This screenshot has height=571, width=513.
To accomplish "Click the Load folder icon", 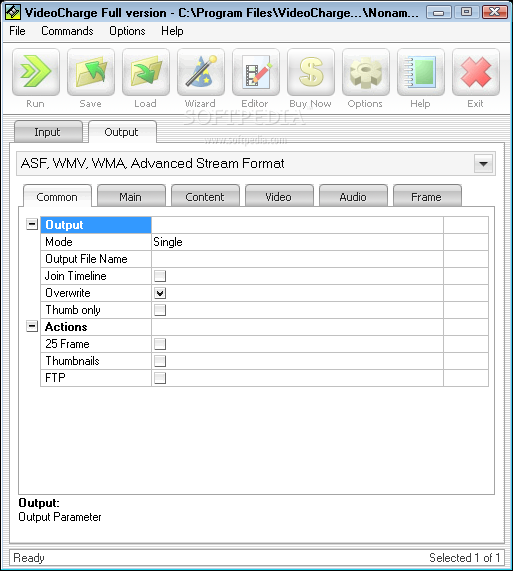I will pyautogui.click(x=146, y=72).
